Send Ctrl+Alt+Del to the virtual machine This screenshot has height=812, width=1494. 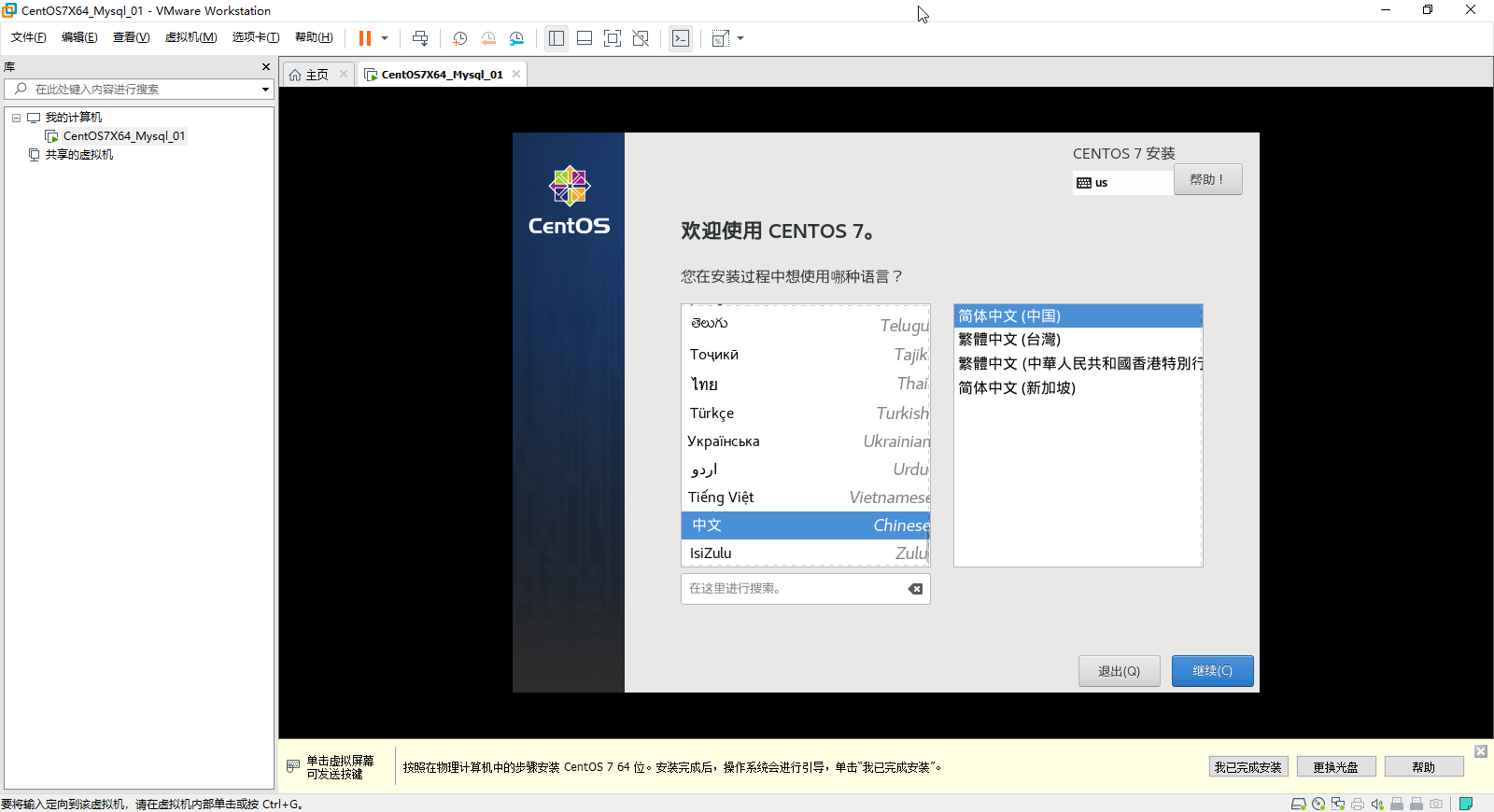pos(420,38)
